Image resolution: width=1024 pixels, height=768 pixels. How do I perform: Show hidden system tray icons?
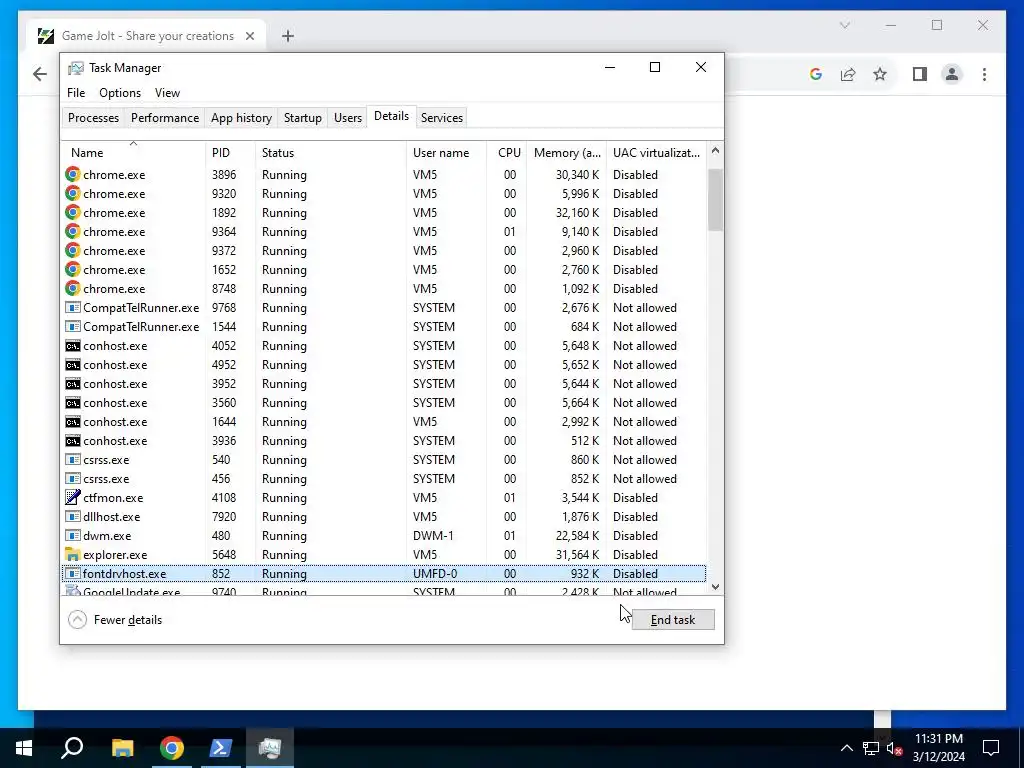click(x=846, y=748)
